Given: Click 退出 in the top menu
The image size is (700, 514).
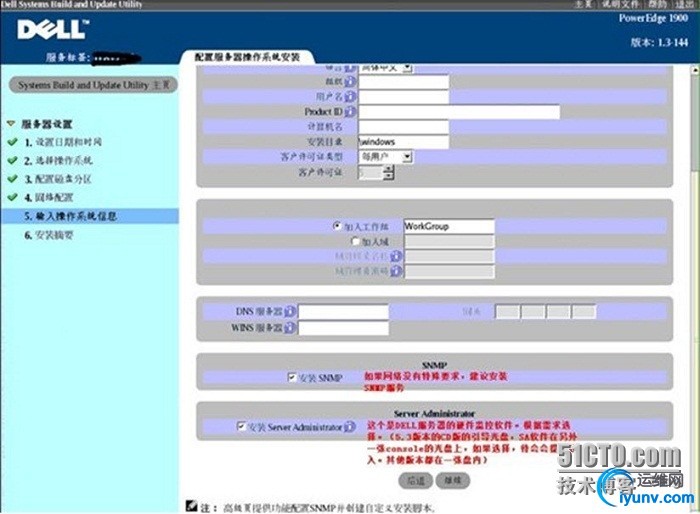Looking at the screenshot, I should pos(685,4).
